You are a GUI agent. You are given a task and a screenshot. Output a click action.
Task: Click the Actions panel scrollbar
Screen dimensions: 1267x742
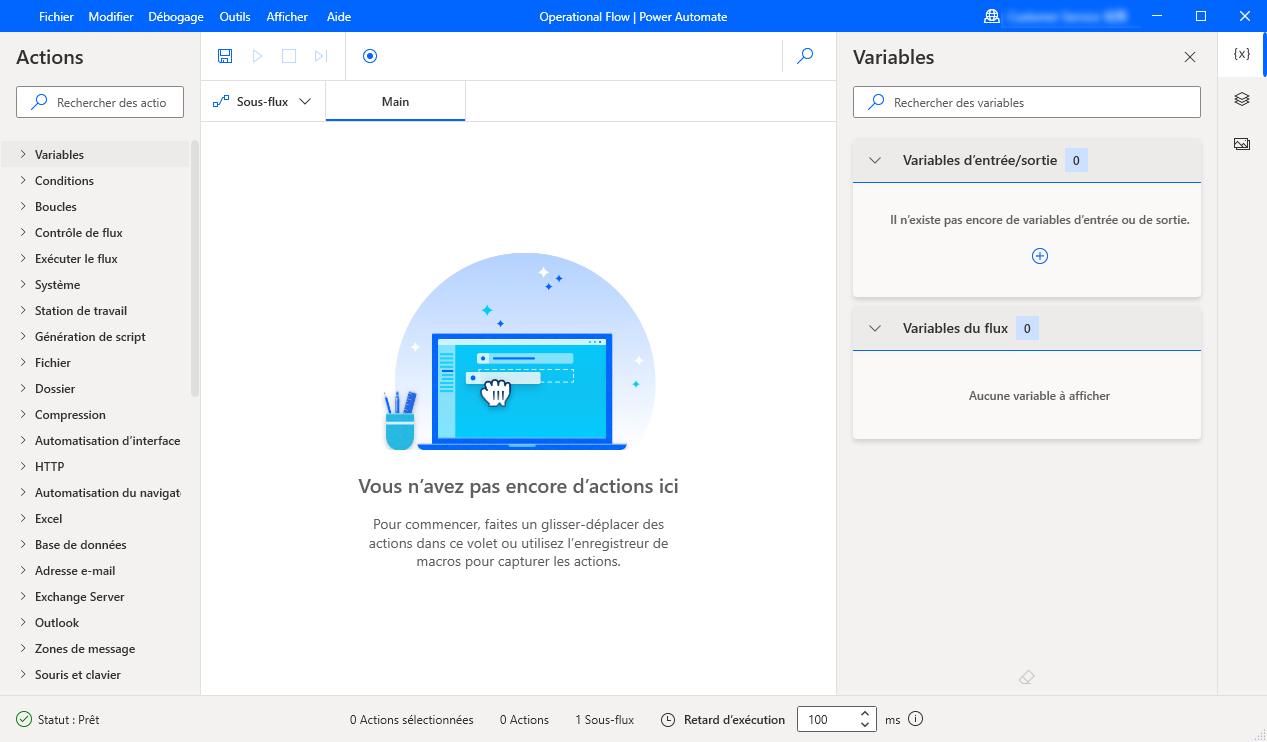pyautogui.click(x=195, y=268)
